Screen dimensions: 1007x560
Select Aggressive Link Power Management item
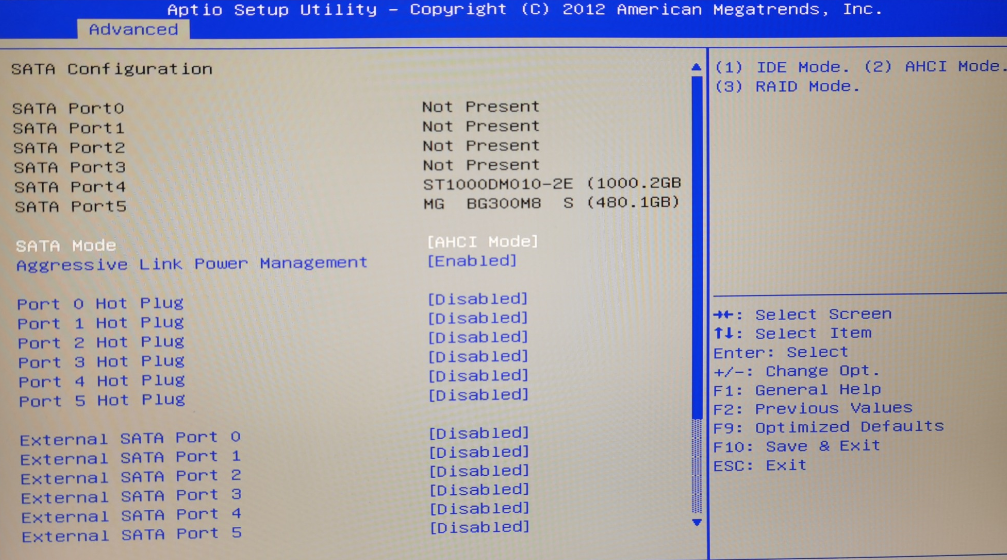point(192,264)
